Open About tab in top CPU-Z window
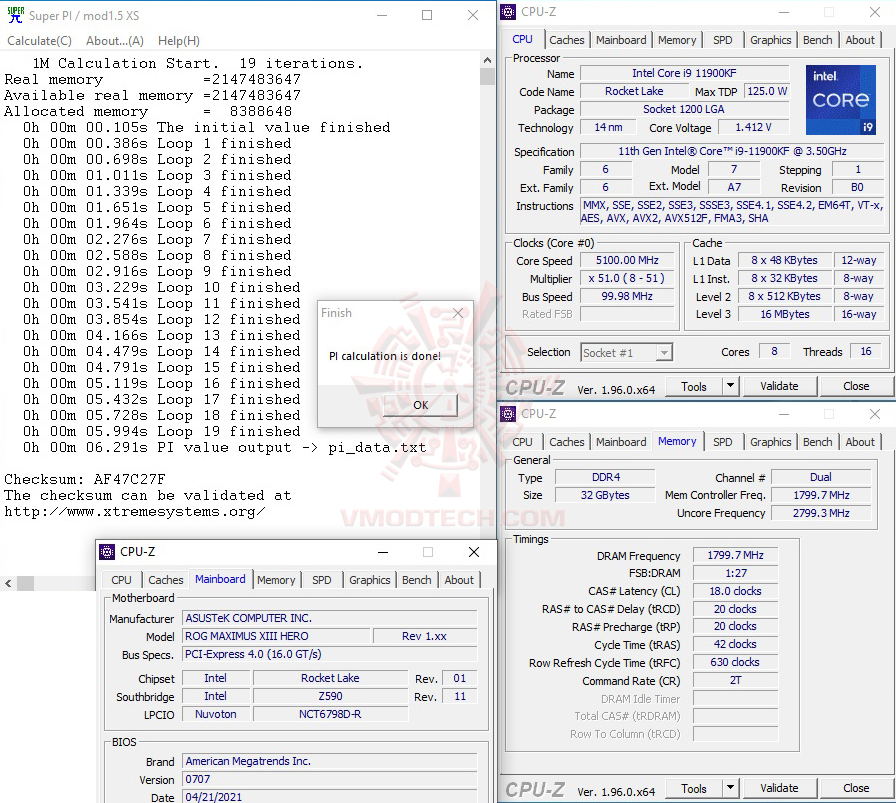The width and height of the screenshot is (896, 803). pos(859,40)
